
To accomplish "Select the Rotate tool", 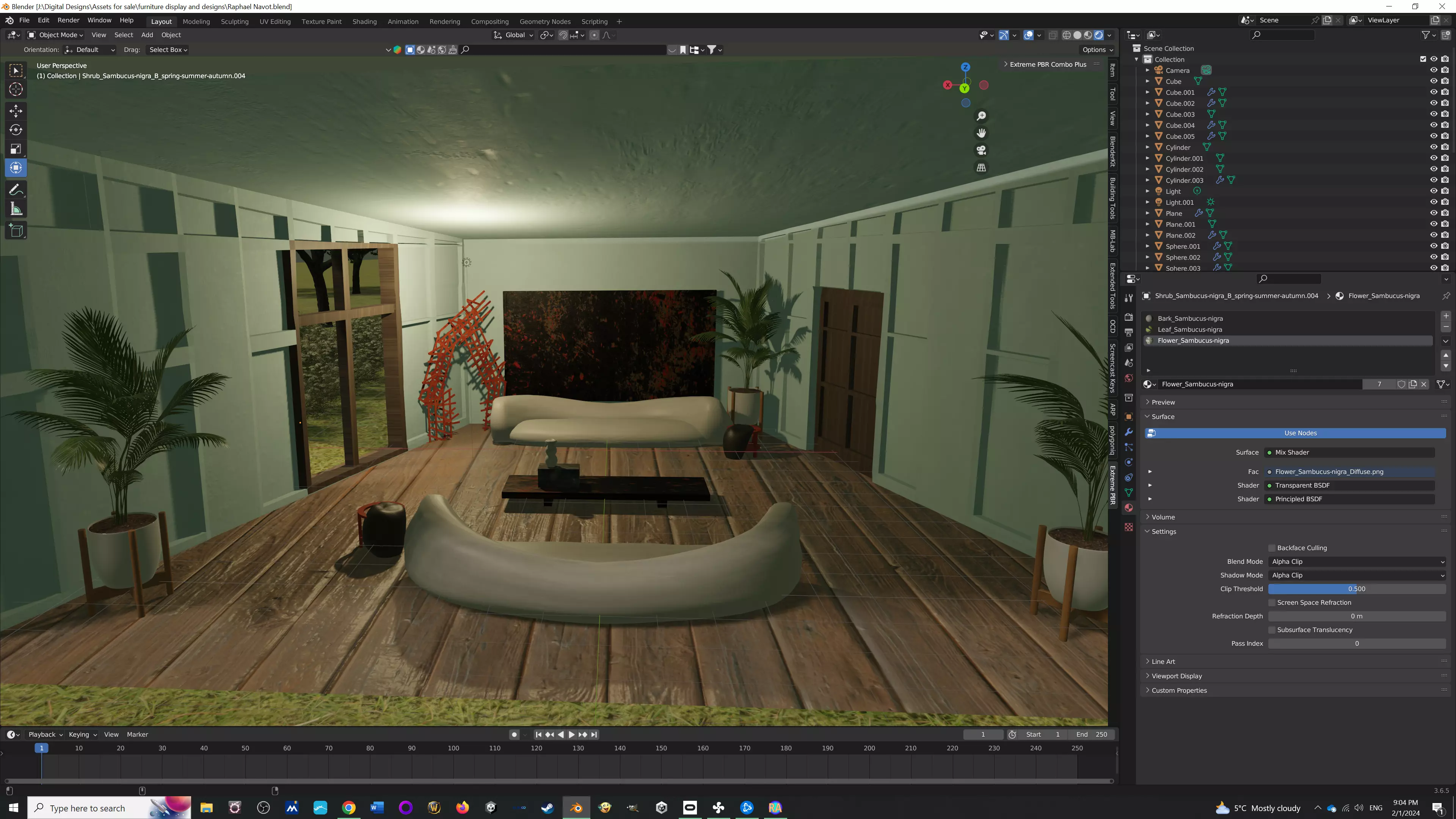I will point(16,130).
